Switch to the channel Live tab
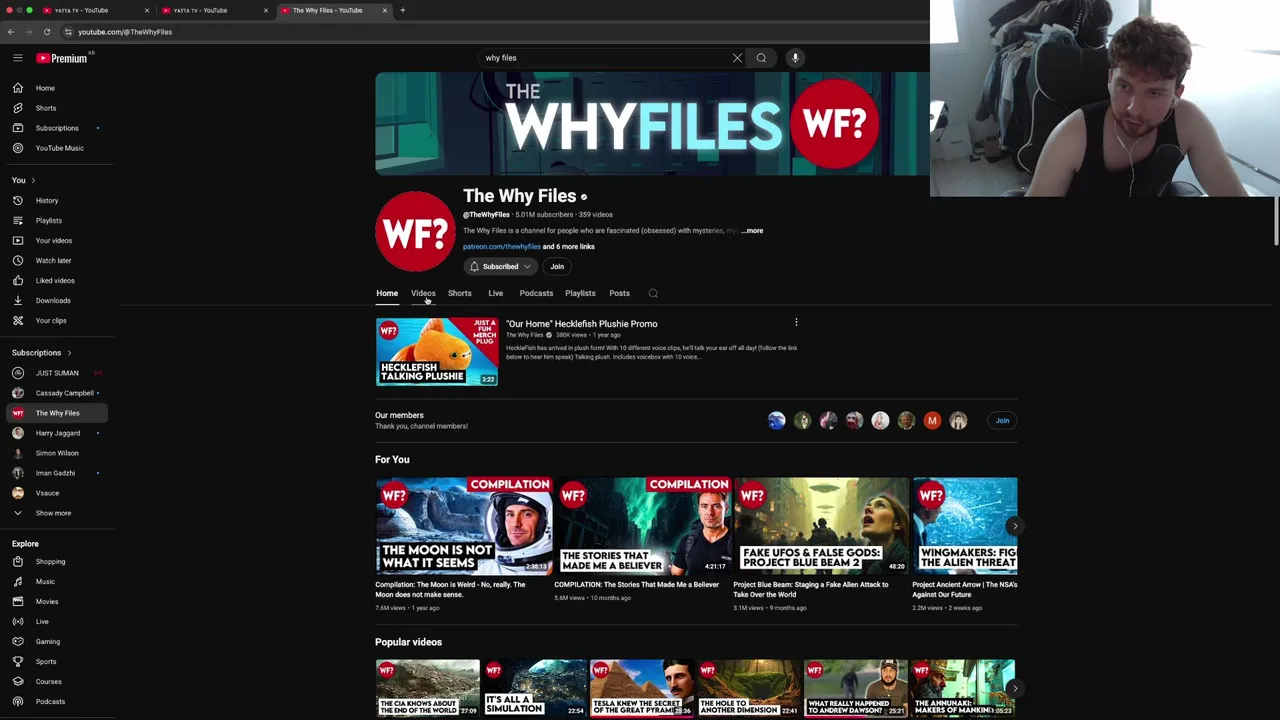The image size is (1280, 720). click(495, 293)
